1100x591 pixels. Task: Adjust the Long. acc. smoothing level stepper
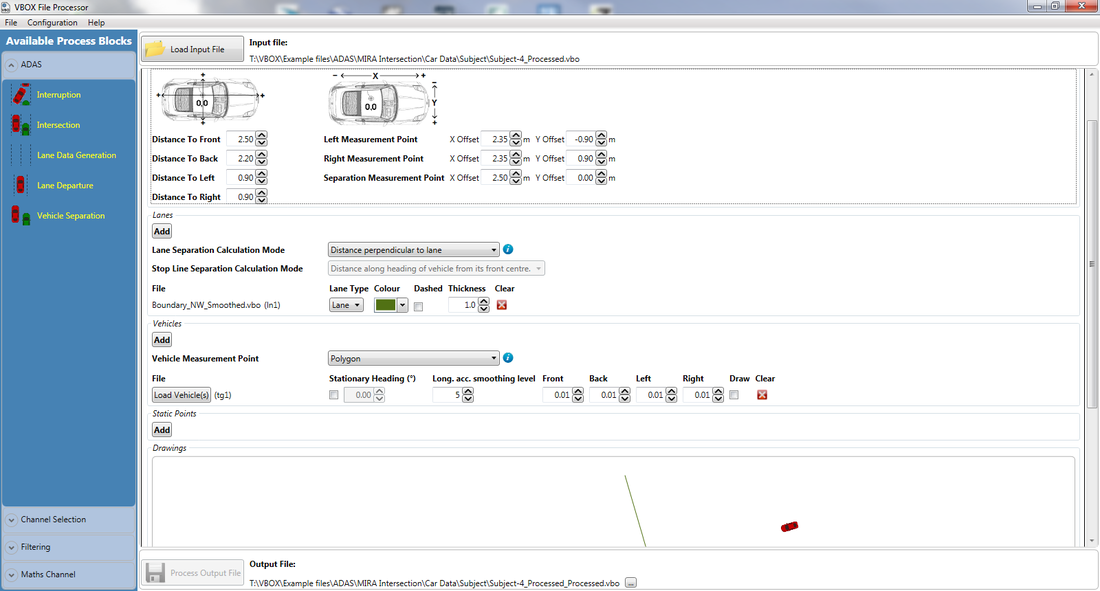pos(468,395)
